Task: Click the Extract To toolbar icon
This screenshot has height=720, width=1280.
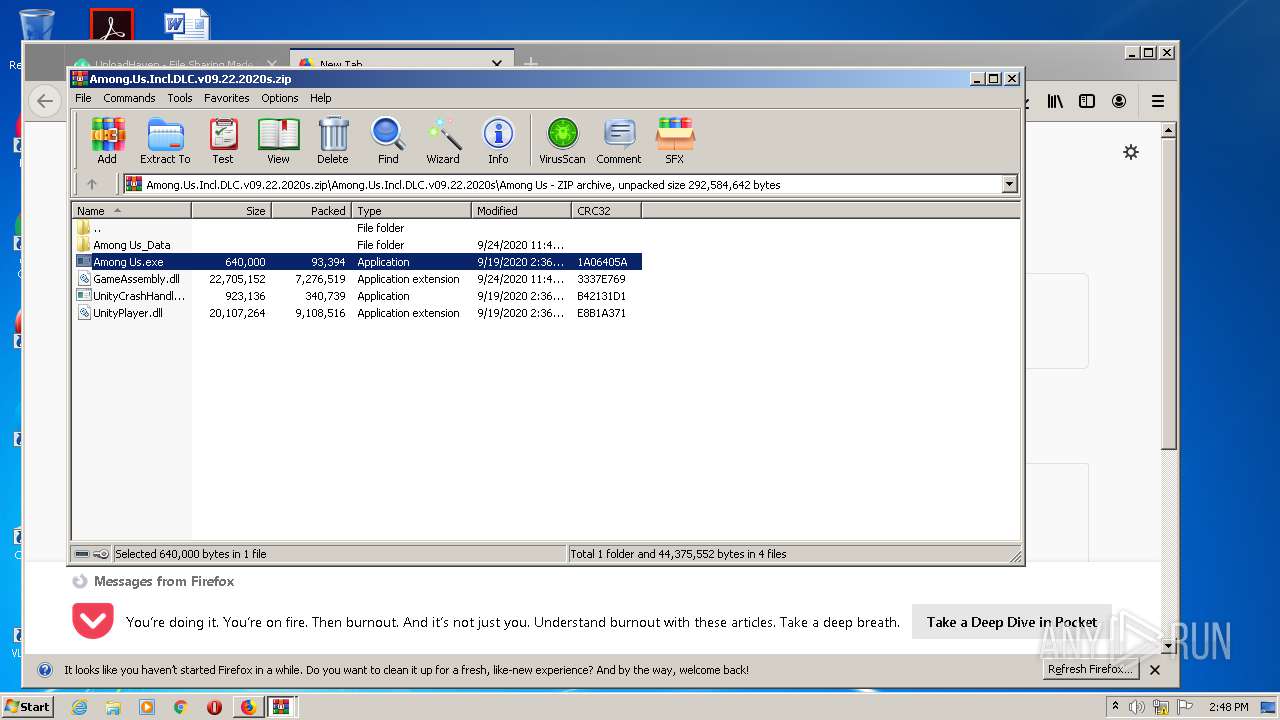Action: 165,141
